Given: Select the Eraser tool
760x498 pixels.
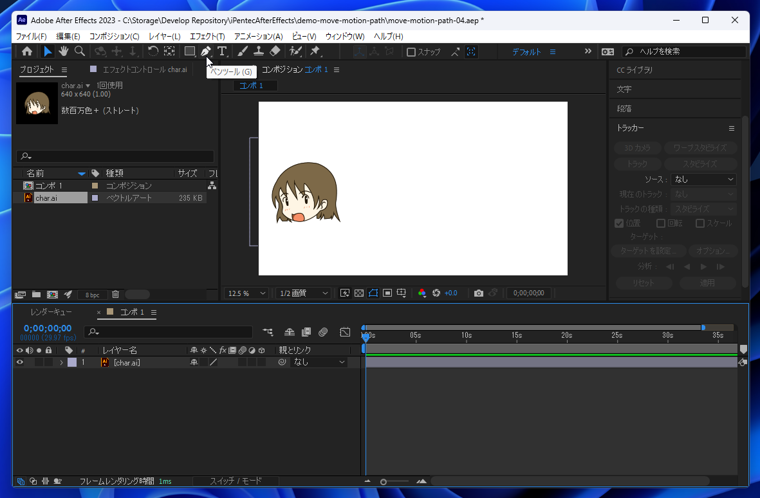Looking at the screenshot, I should 275,52.
